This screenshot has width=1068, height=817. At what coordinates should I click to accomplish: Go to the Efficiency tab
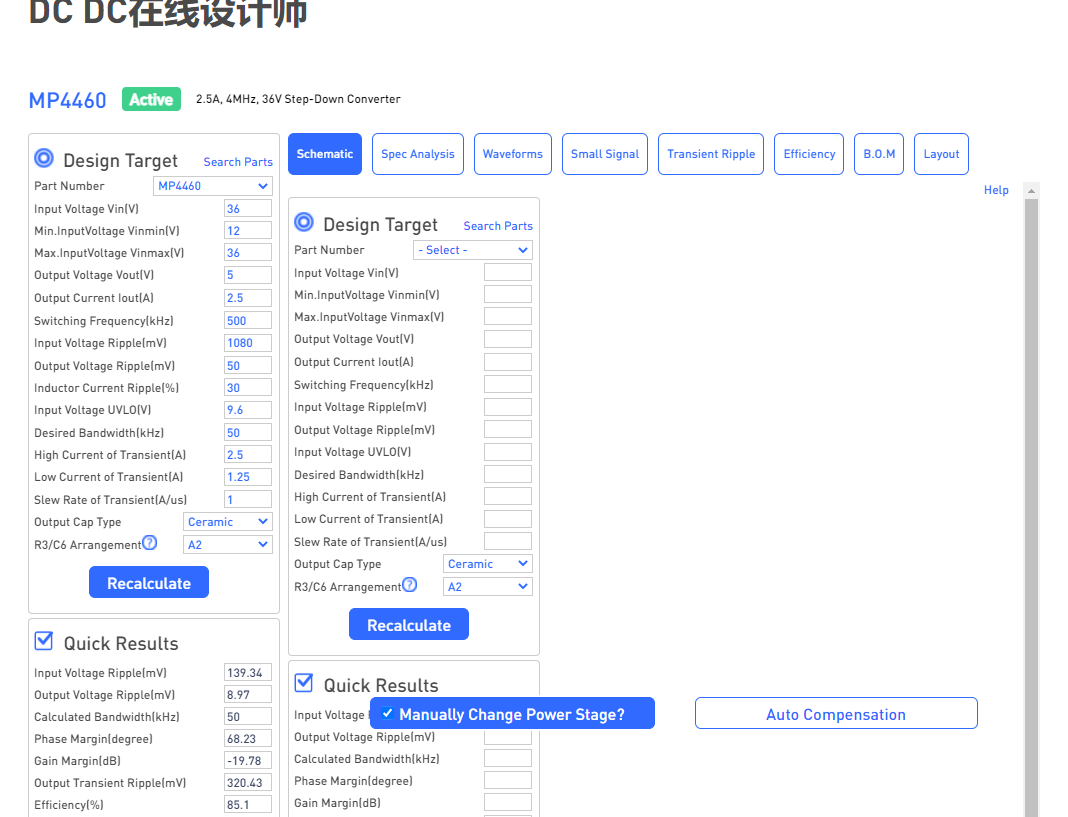point(809,154)
